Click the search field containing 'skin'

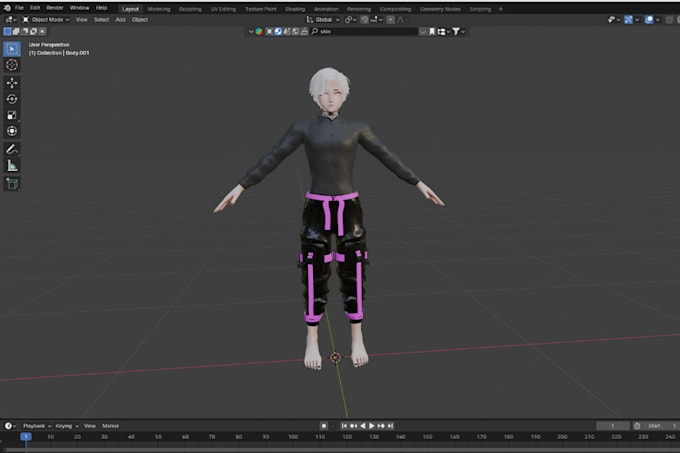coord(364,31)
